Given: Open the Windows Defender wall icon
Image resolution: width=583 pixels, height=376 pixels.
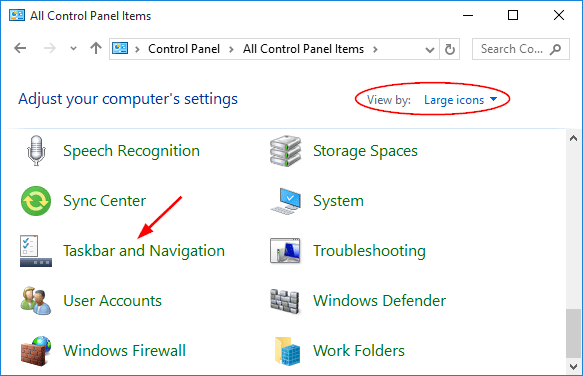Looking at the screenshot, I should [x=285, y=301].
